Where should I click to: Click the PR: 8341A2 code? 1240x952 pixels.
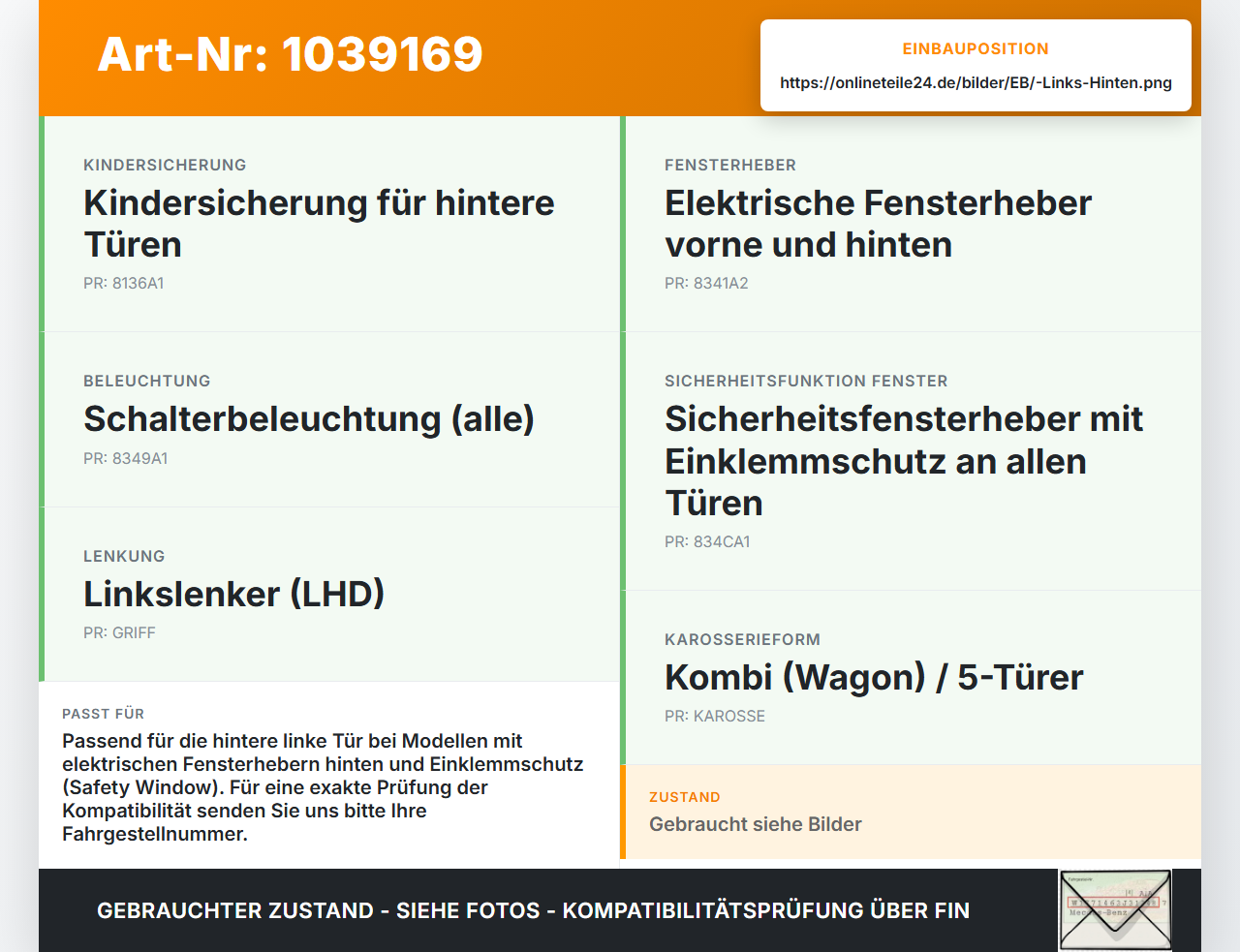tap(706, 284)
